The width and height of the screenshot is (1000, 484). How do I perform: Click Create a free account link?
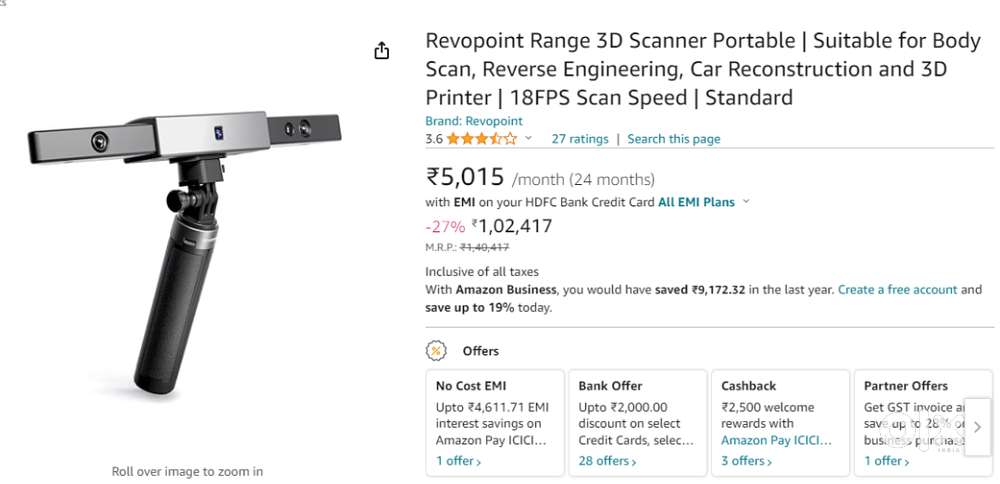897,290
